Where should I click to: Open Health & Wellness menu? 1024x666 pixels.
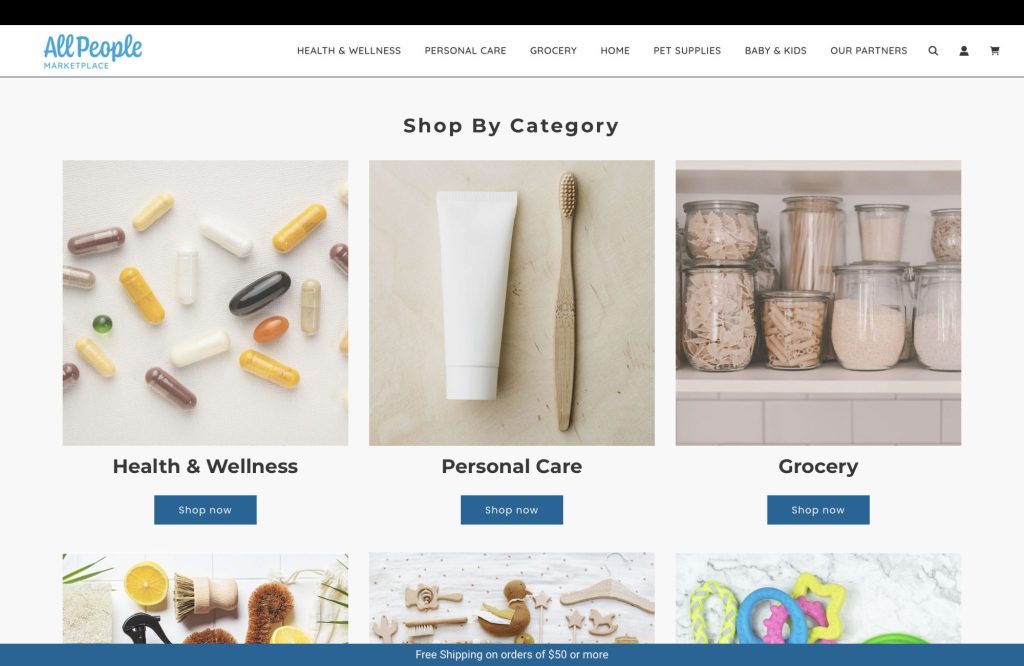point(349,51)
